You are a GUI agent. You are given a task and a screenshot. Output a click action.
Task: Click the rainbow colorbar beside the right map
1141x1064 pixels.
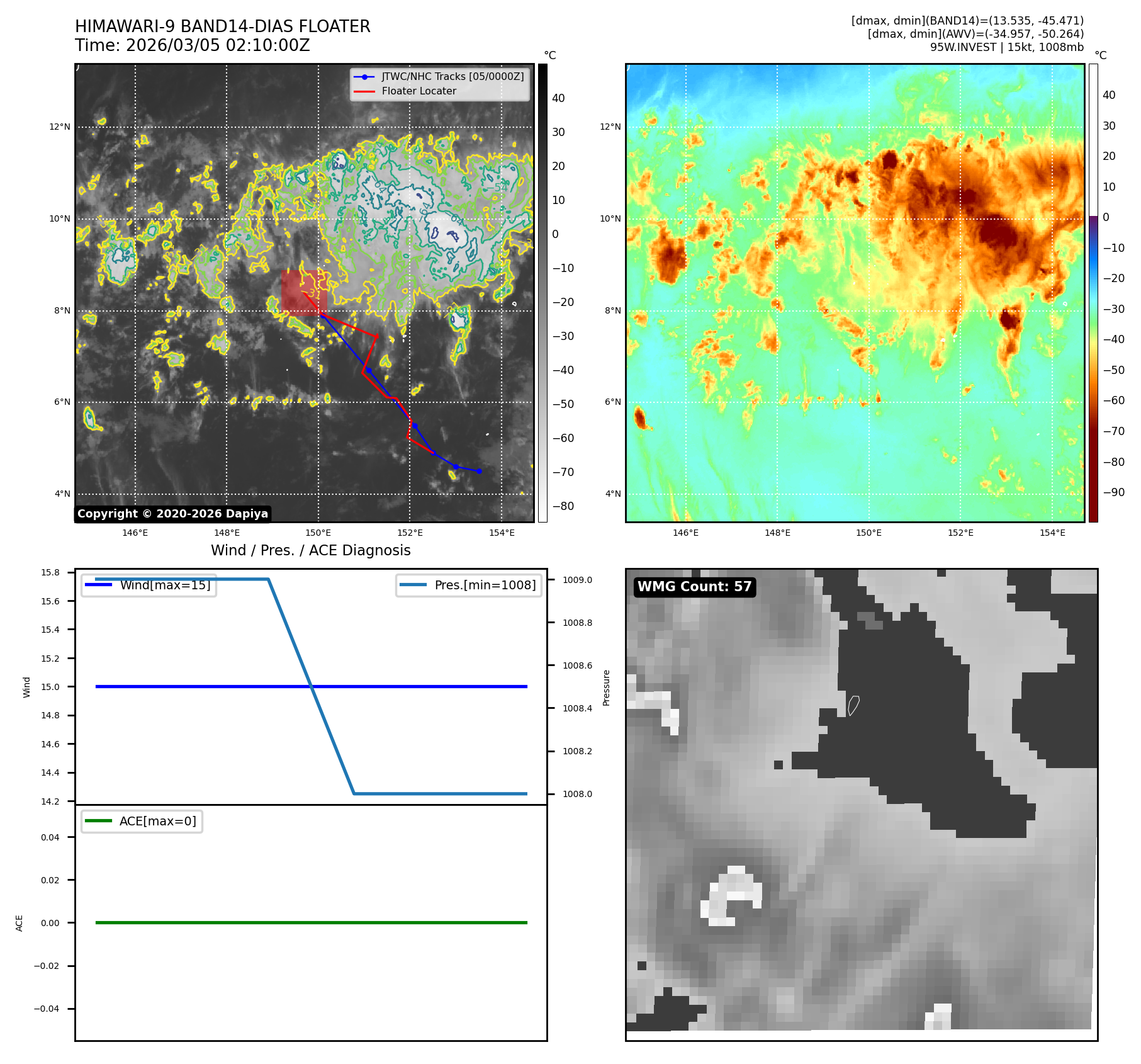tap(1093, 293)
